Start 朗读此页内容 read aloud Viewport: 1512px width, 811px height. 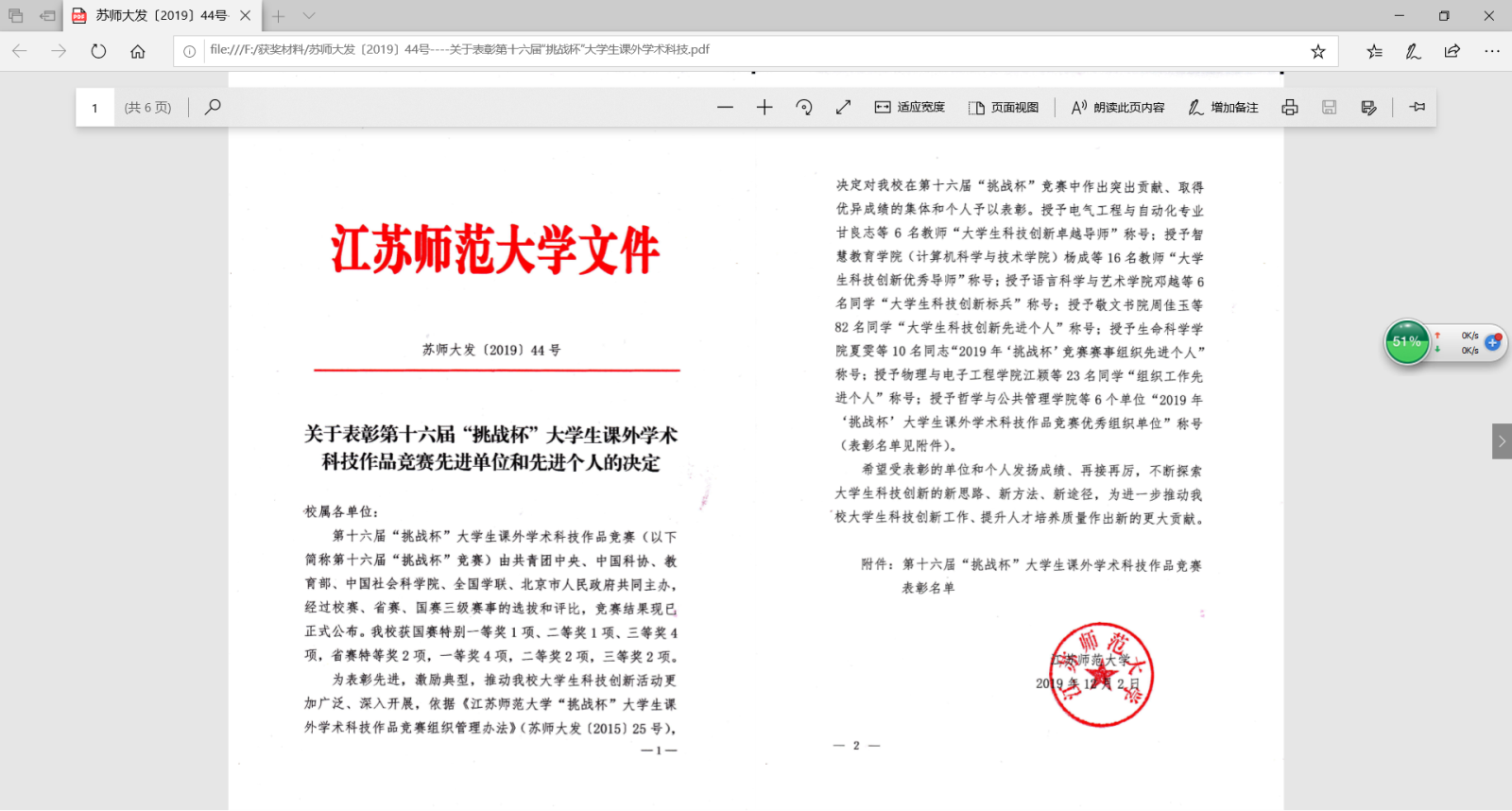coord(1118,108)
